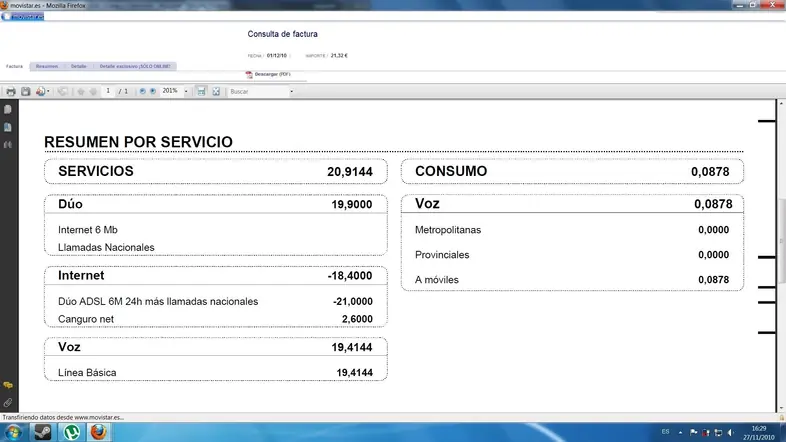
Task: Open the zoom percentage dropdown arrow
Action: (186, 92)
